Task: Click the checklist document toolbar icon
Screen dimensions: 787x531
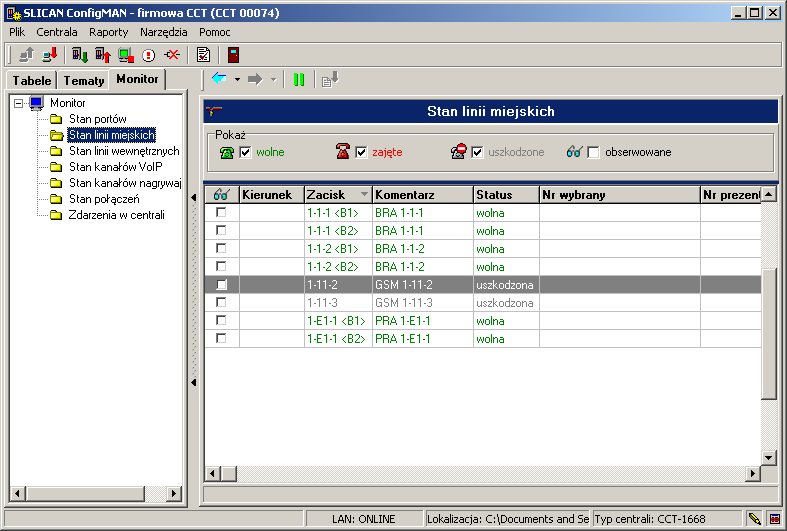Action: click(x=203, y=55)
